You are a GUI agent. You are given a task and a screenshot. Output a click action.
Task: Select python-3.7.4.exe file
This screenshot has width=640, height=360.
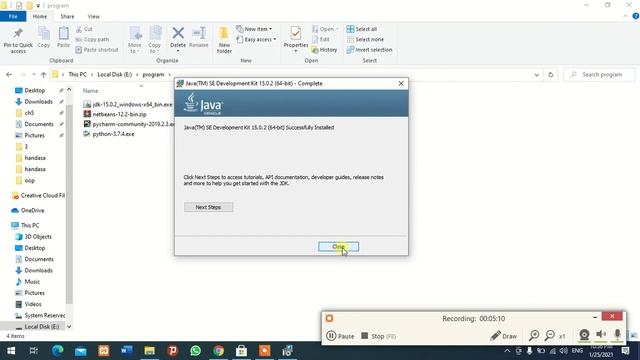pyautogui.click(x=109, y=134)
